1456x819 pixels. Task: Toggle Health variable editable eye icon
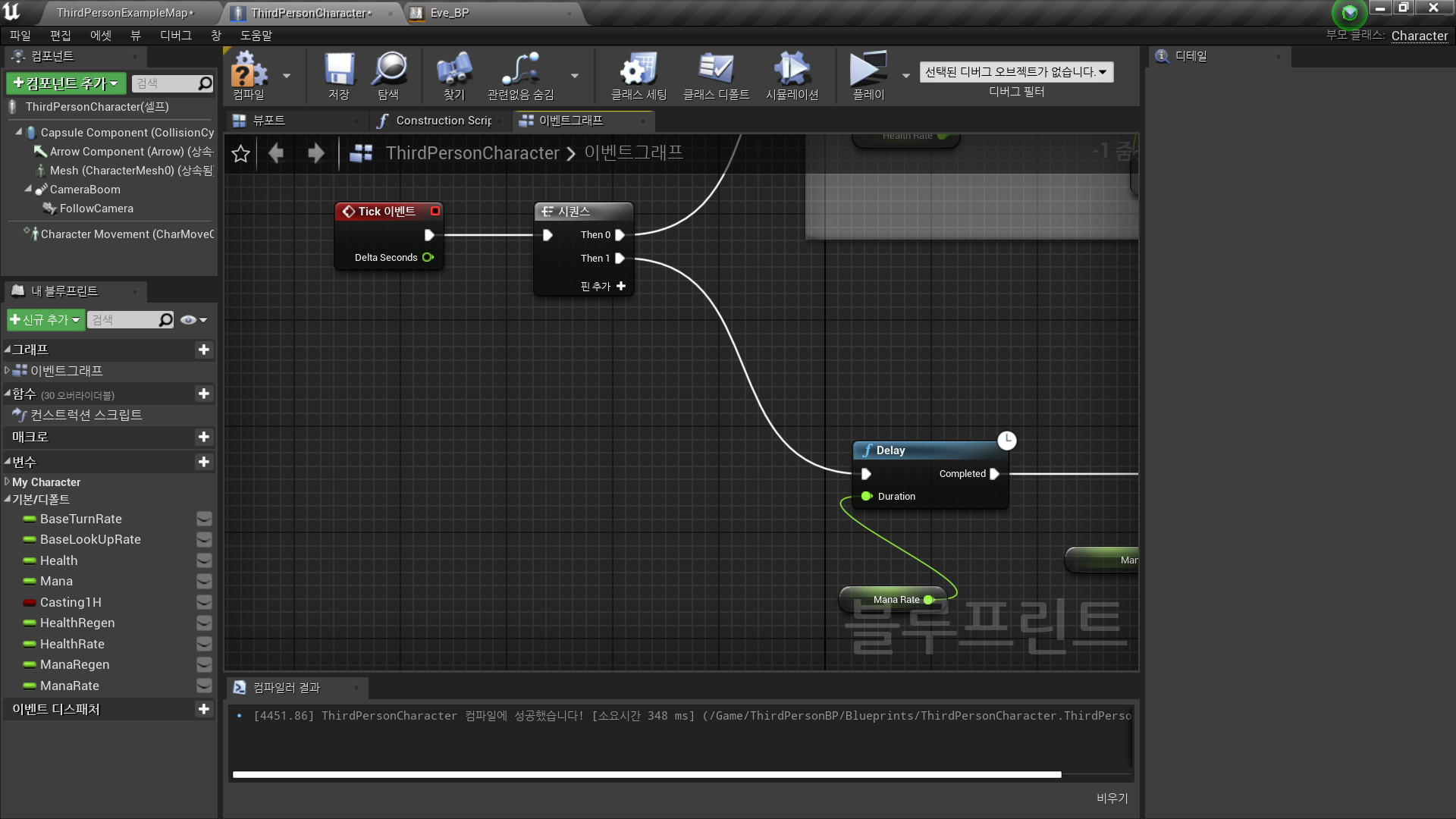(204, 560)
